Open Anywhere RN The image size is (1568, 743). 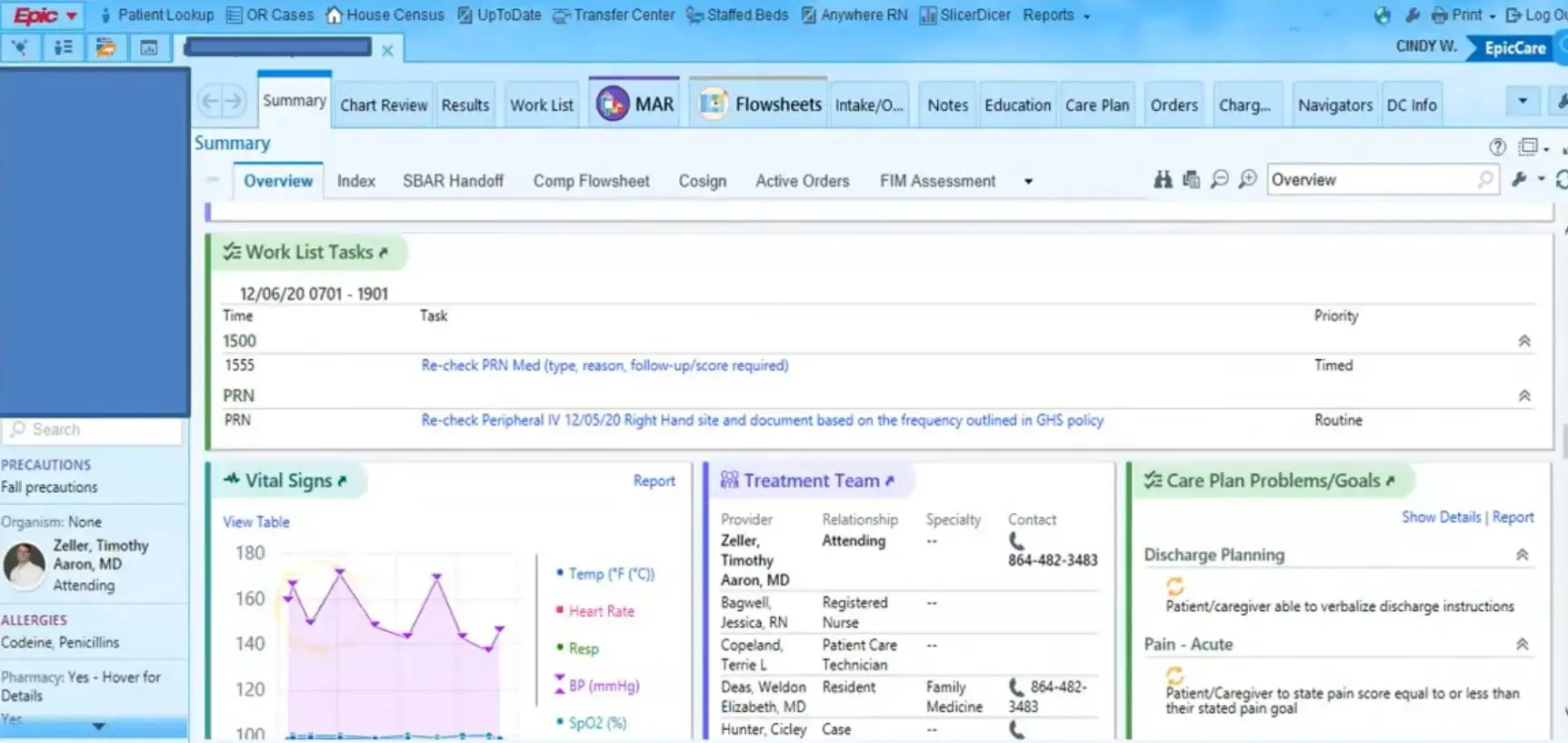[x=854, y=15]
